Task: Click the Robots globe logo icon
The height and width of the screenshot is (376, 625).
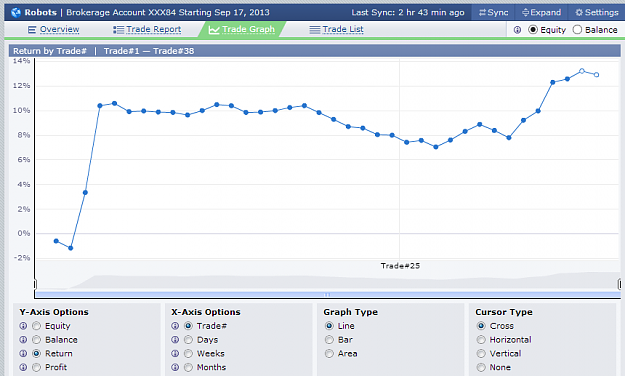Action: point(16,12)
